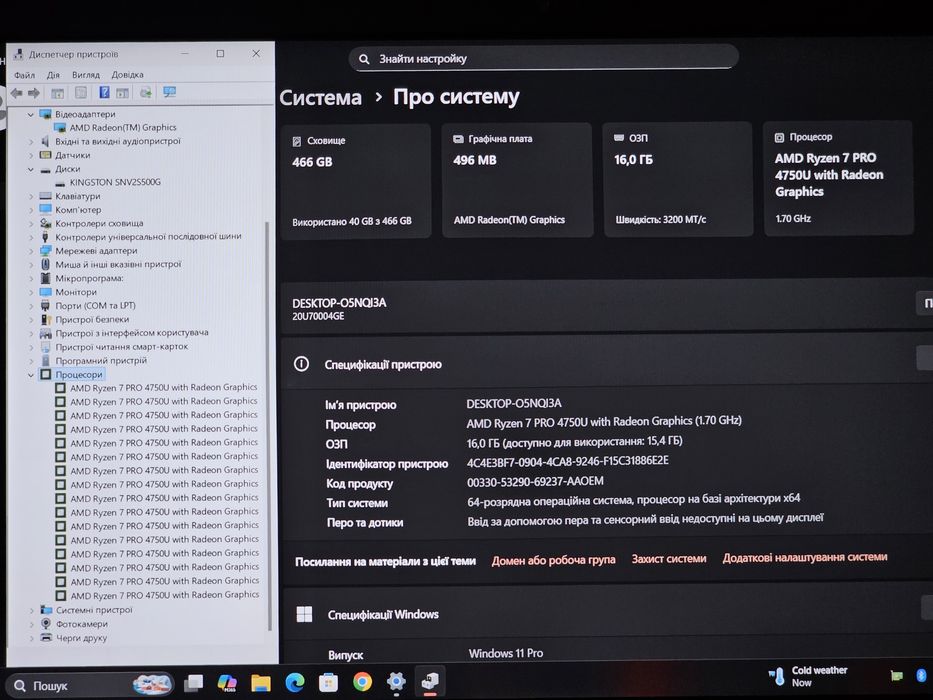This screenshot has height=700, width=933.
Task: Select Пристрої читання смарт-карток item
Action: [x=121, y=346]
